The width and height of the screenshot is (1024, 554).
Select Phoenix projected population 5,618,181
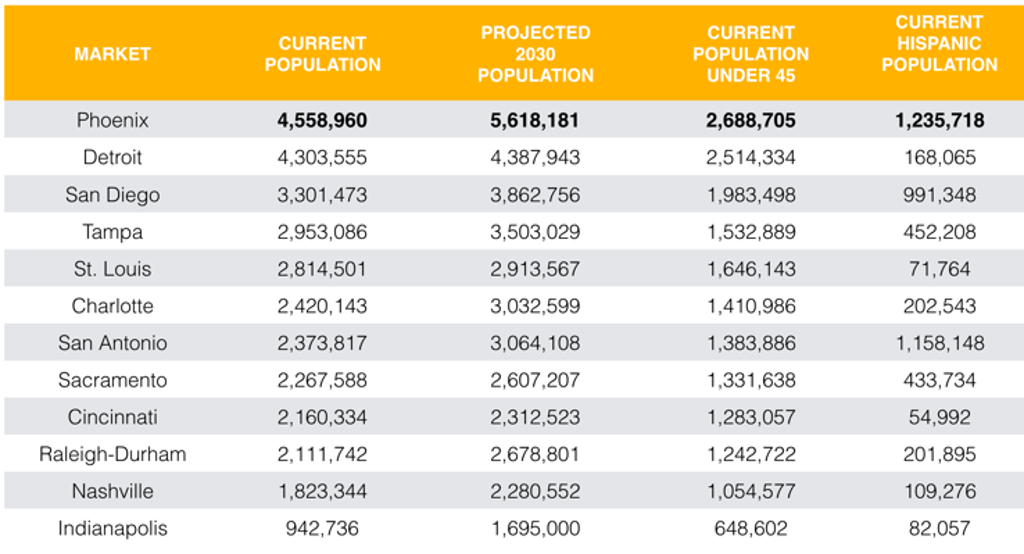[x=535, y=120]
